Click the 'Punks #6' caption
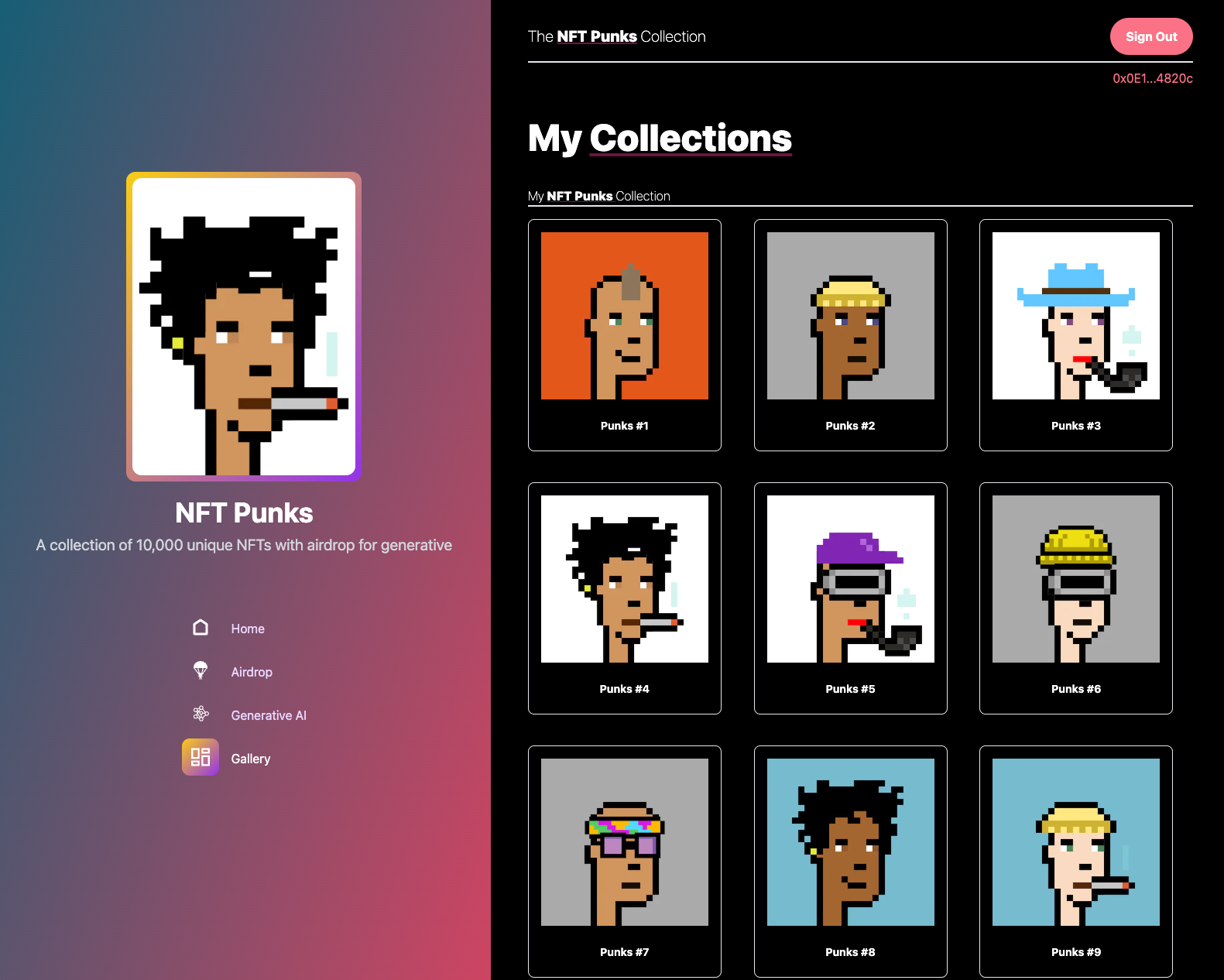 point(1076,689)
